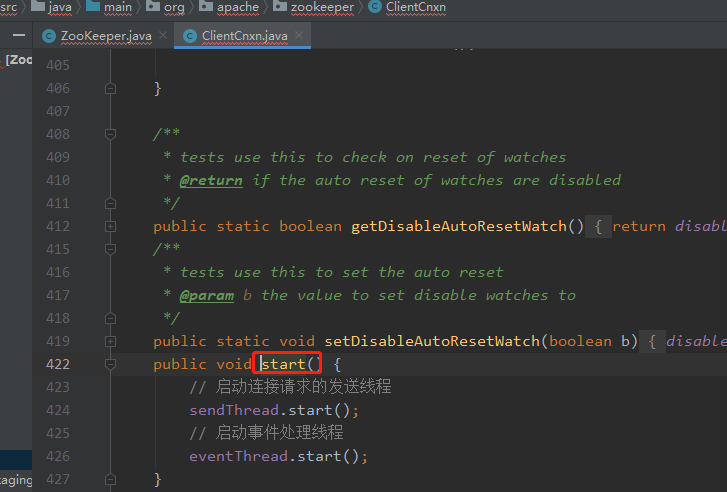Screen dimensions: 727x492
Task: Click the @param Javadoc tag
Action: coord(206,295)
